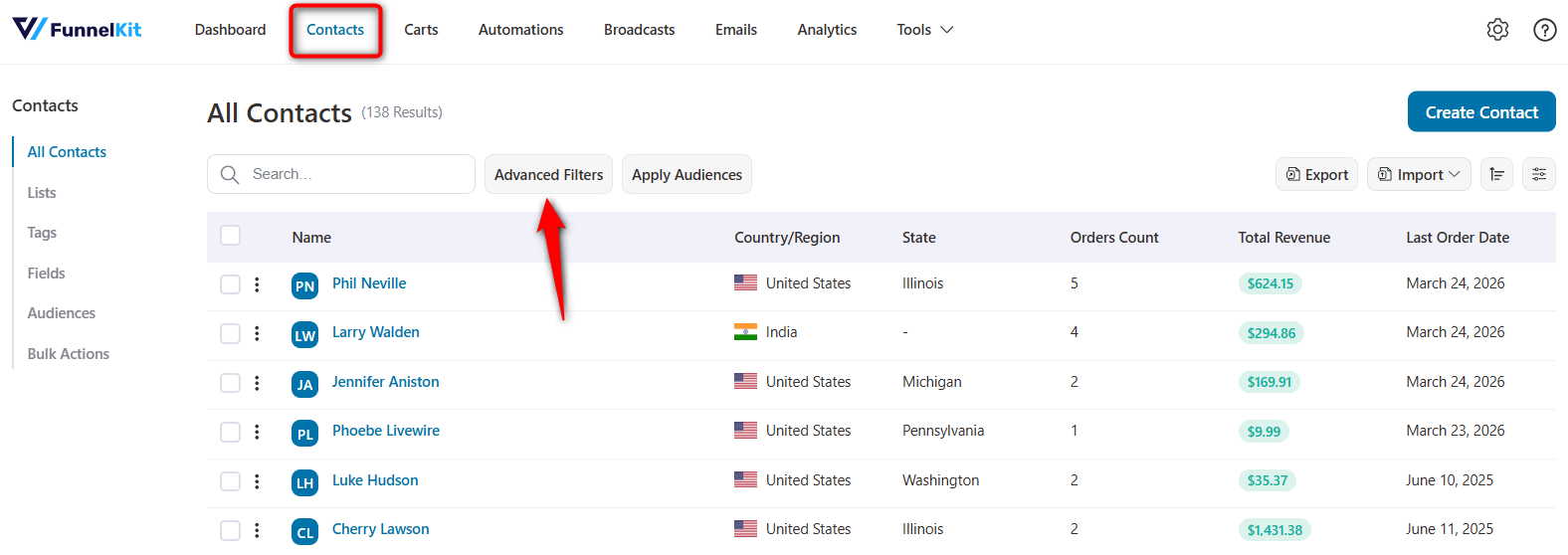Click the CL avatar badge
Viewport: 1568px width, 555px height.
304,532
